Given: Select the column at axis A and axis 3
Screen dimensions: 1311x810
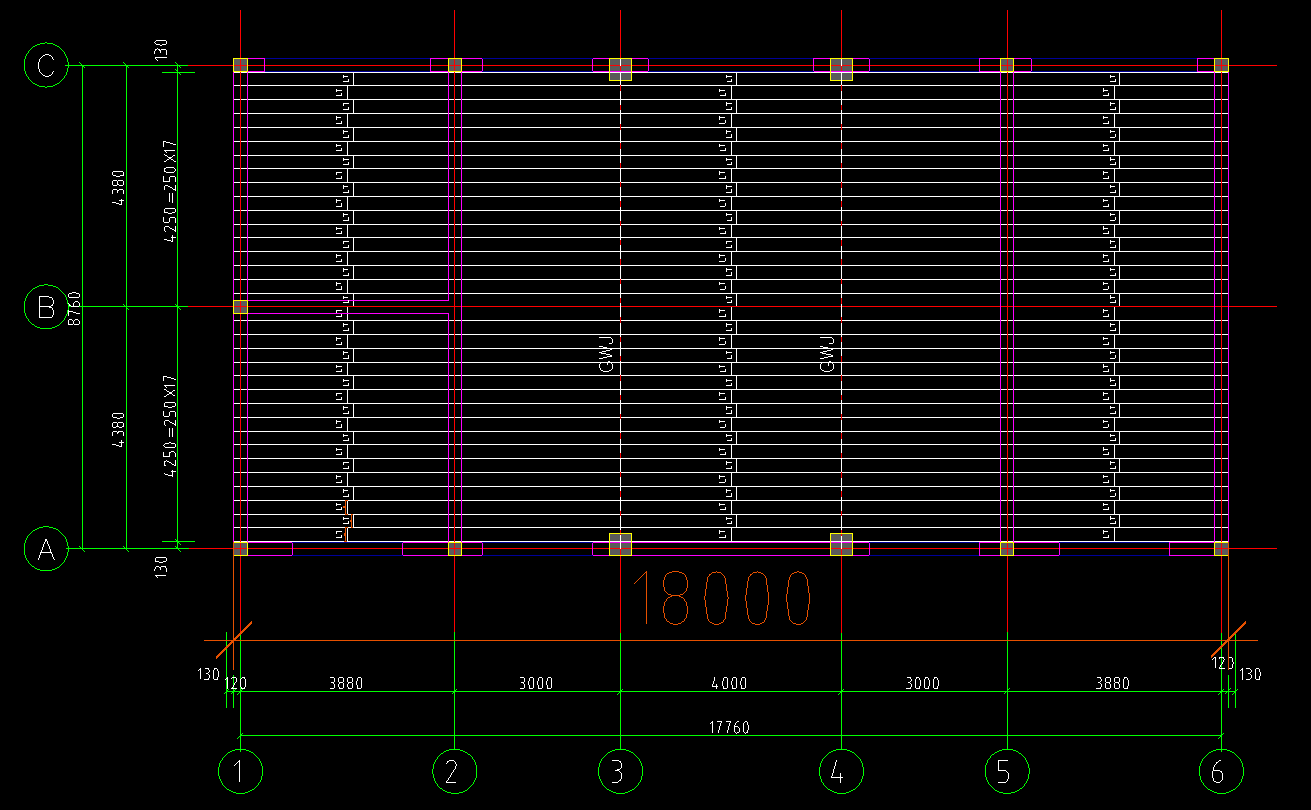Looking at the screenshot, I should click(620, 544).
